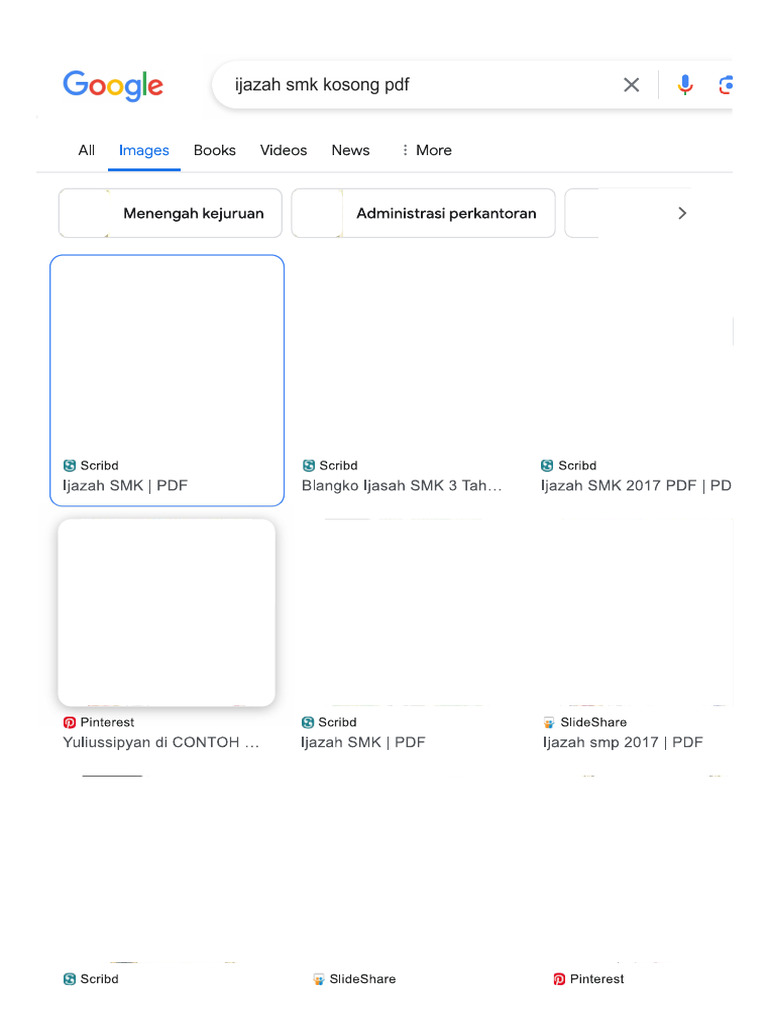Open the Yuliussipyan Pinterest image thumbnail
Viewport: 768px width, 1024px height.
pos(167,612)
